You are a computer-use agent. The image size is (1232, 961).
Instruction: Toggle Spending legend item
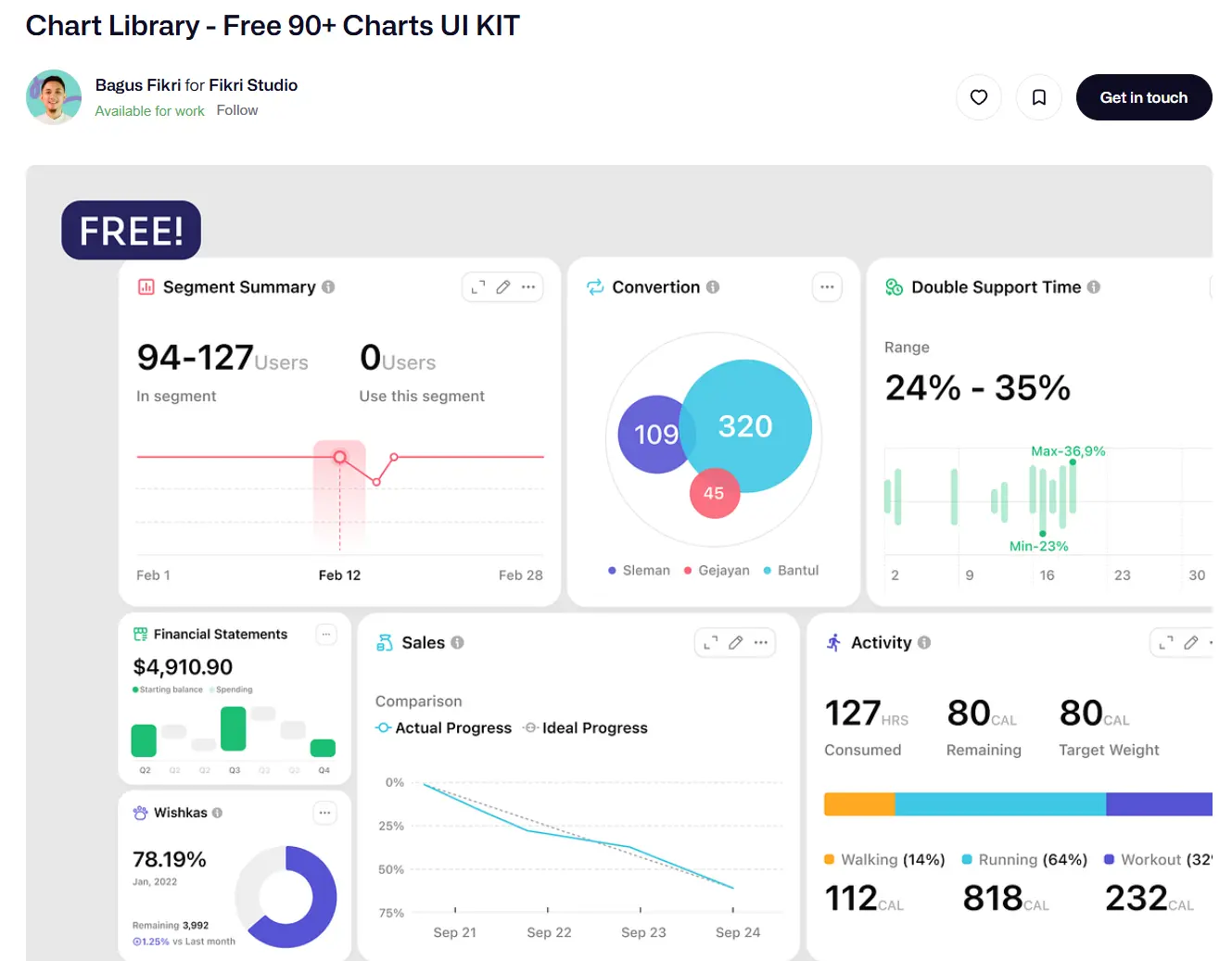231,689
